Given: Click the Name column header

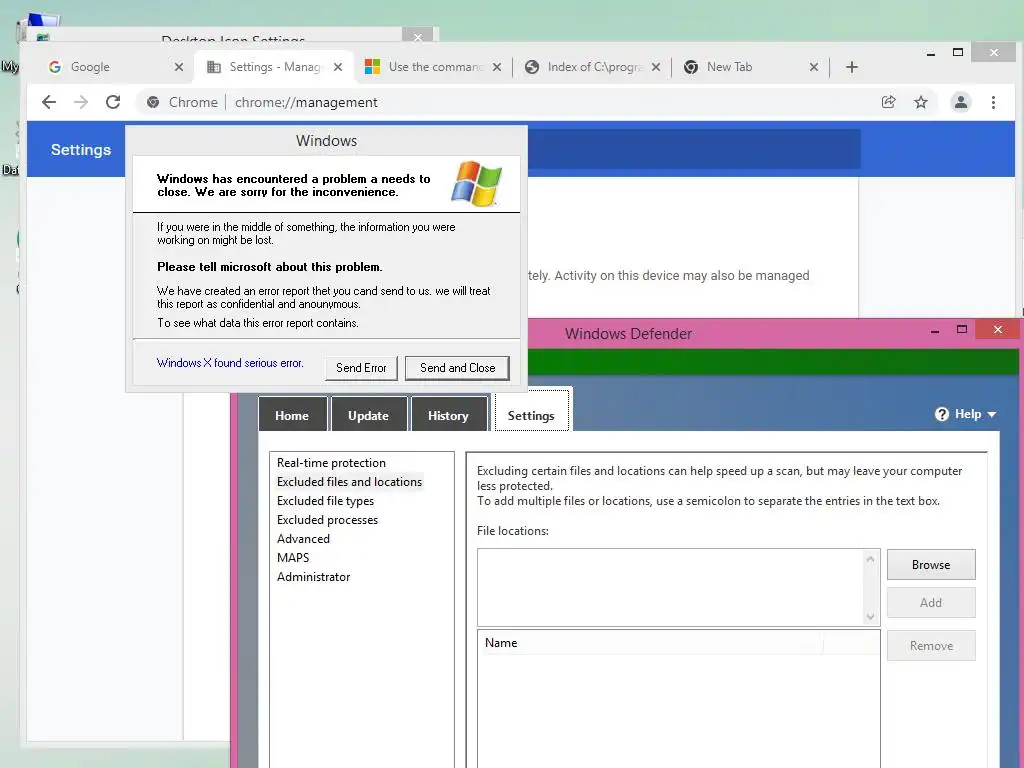Looking at the screenshot, I should (650, 643).
